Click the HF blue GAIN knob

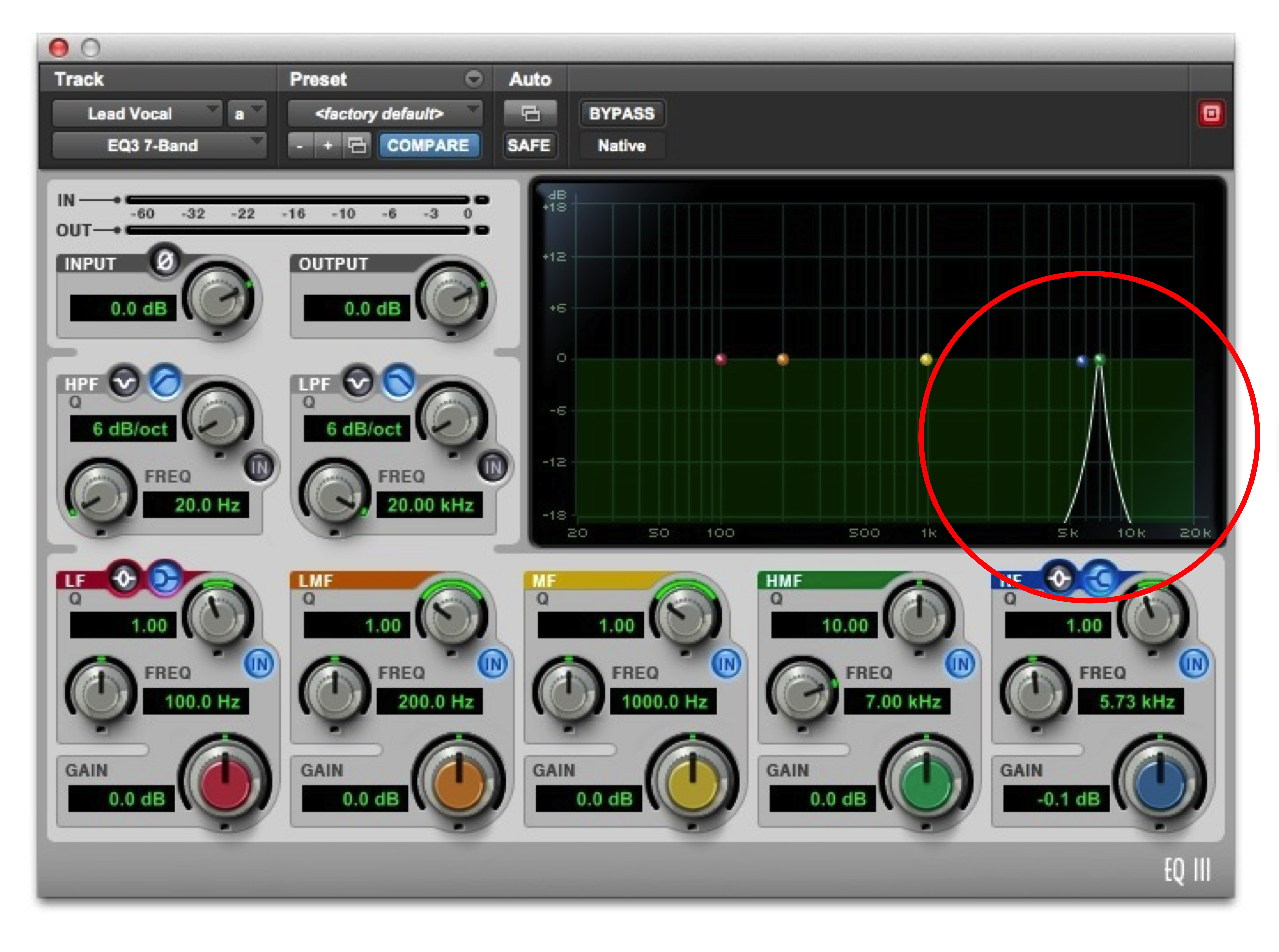(1160, 782)
